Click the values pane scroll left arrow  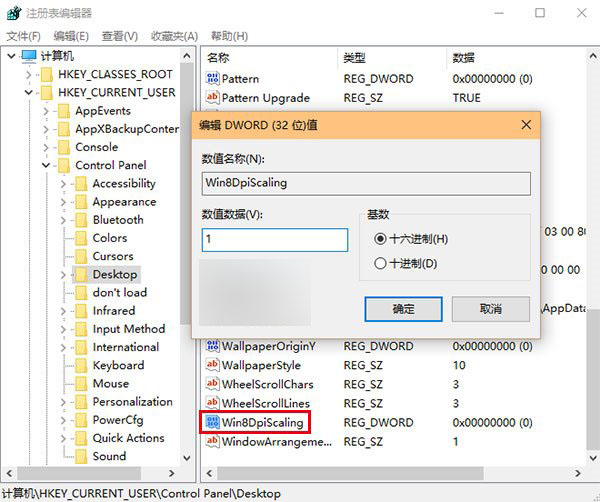point(209,473)
